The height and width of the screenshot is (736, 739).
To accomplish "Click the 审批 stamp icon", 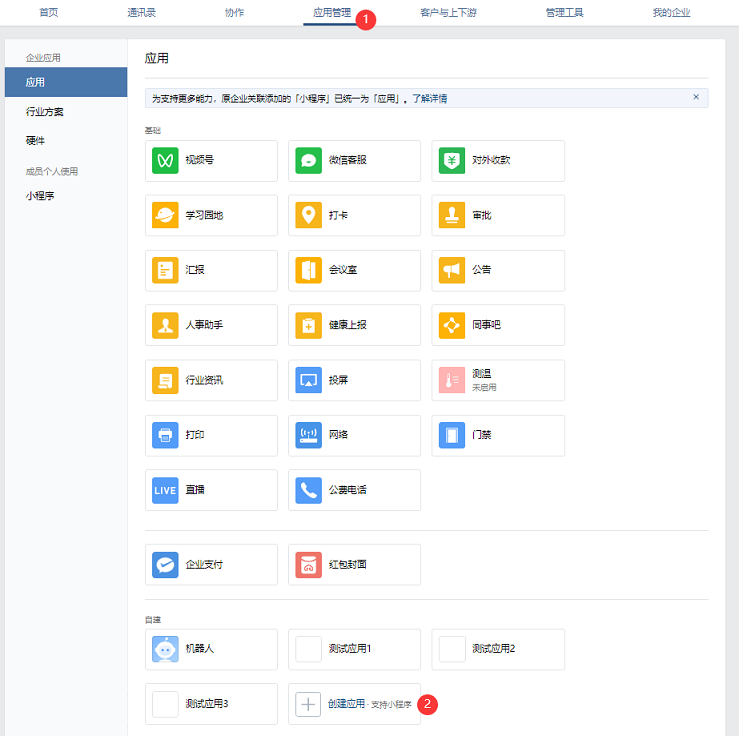I will 452,215.
